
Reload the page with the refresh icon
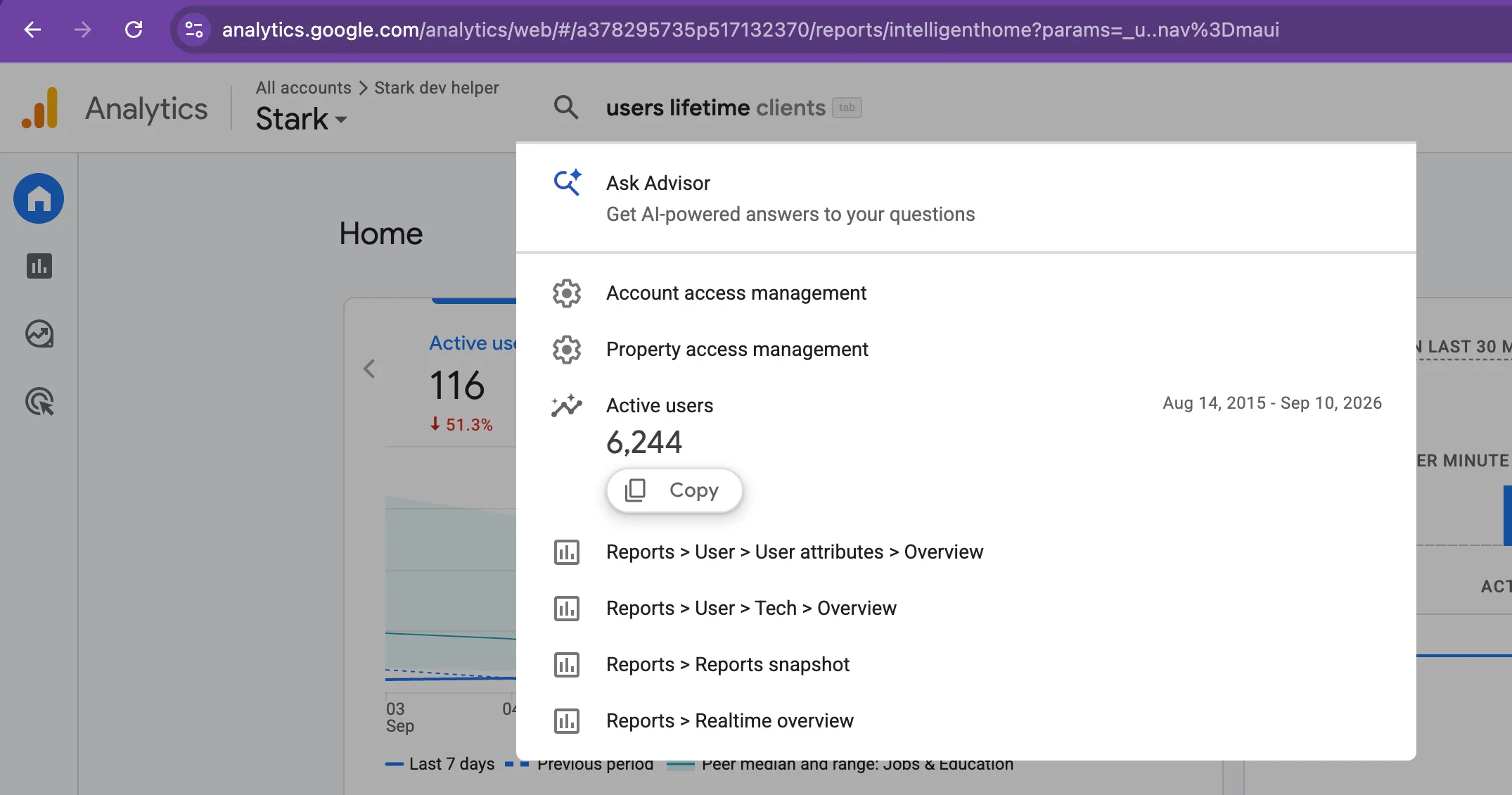click(134, 30)
